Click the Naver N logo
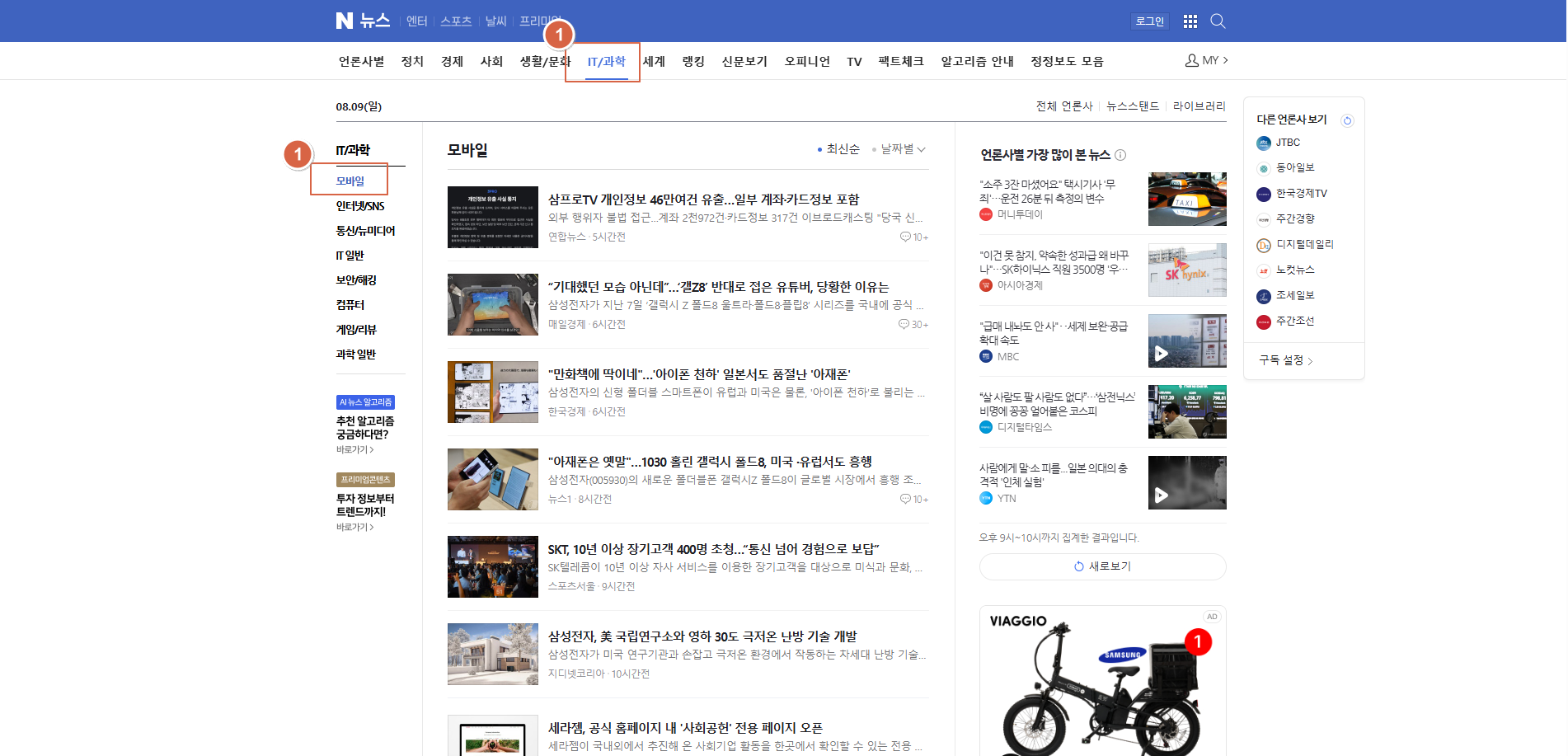Viewport: 1568px width, 756px height. pos(345,21)
